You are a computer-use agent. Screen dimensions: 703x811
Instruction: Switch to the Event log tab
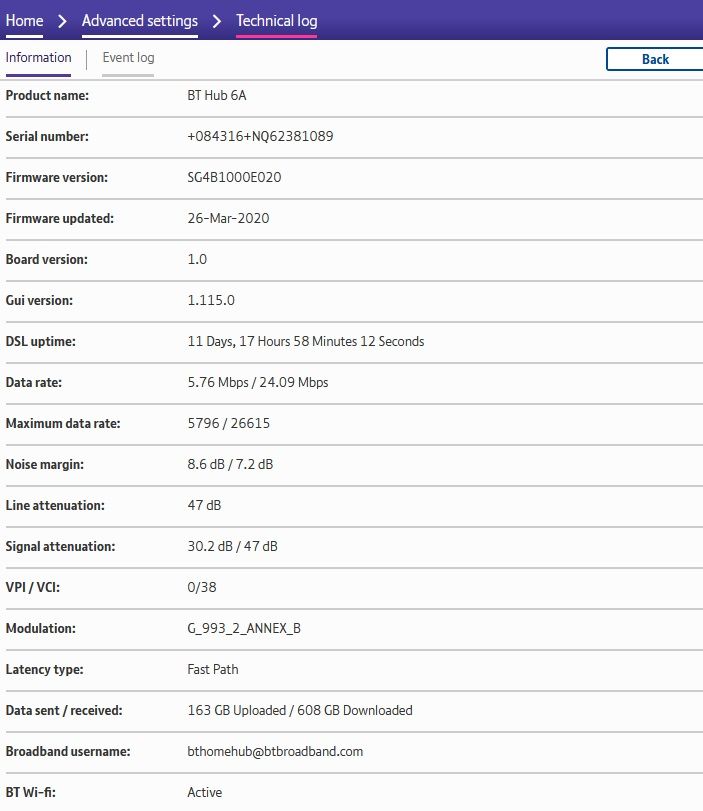[128, 58]
